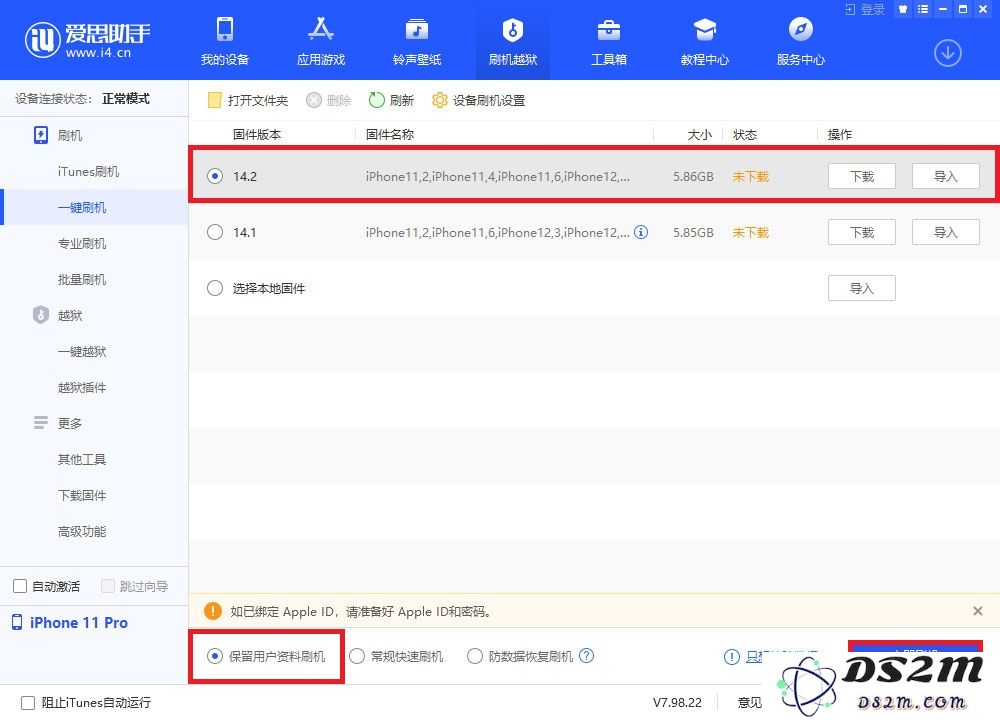Click 未下载 status of firmware 14.2
The image size is (1000, 720).
coord(751,176)
